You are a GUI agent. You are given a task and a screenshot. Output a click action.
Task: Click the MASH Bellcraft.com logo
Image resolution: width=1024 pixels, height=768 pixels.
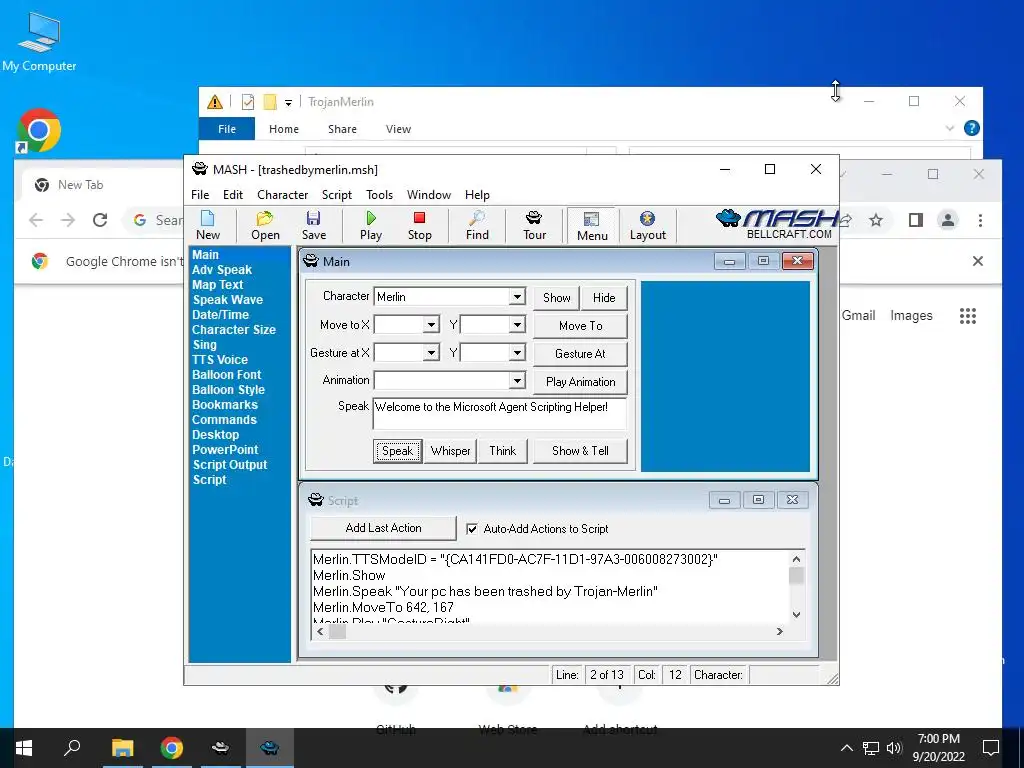[x=777, y=224]
